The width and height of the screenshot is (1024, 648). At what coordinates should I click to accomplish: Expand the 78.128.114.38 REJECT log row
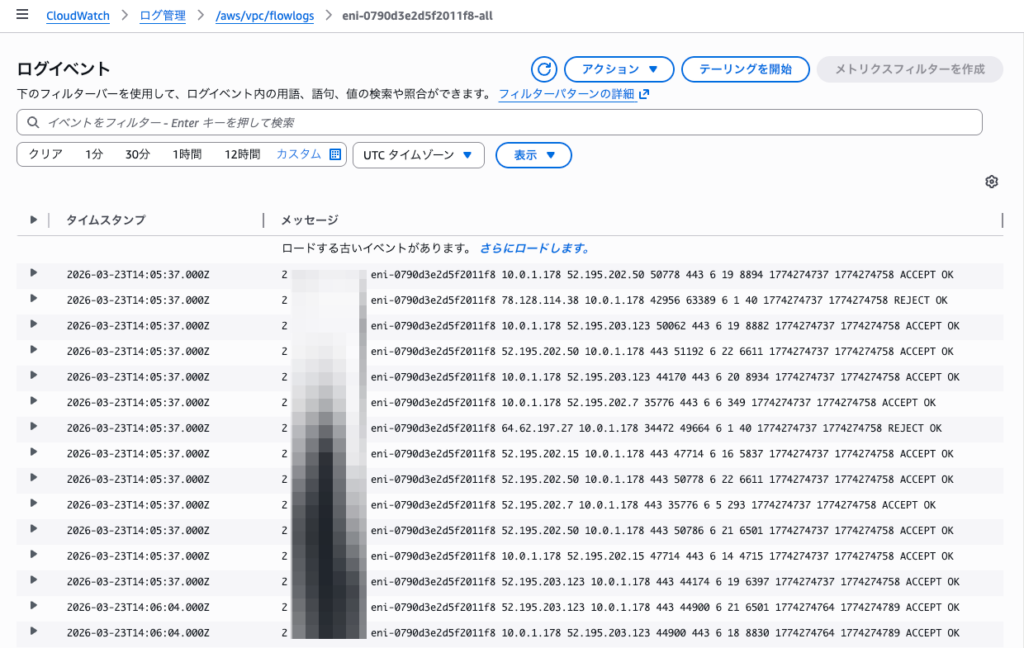click(x=33, y=299)
